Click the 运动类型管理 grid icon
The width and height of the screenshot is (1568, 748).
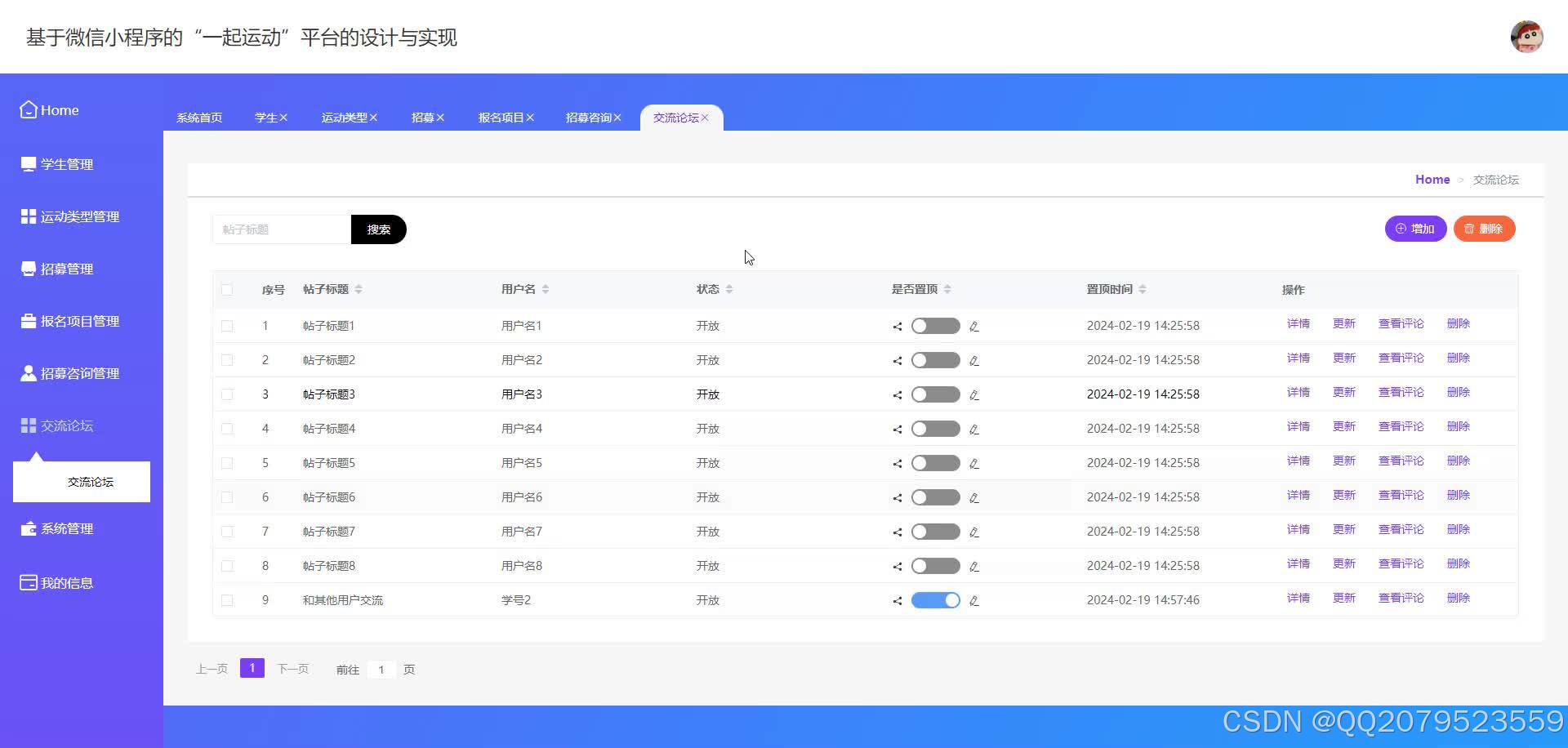[29, 216]
